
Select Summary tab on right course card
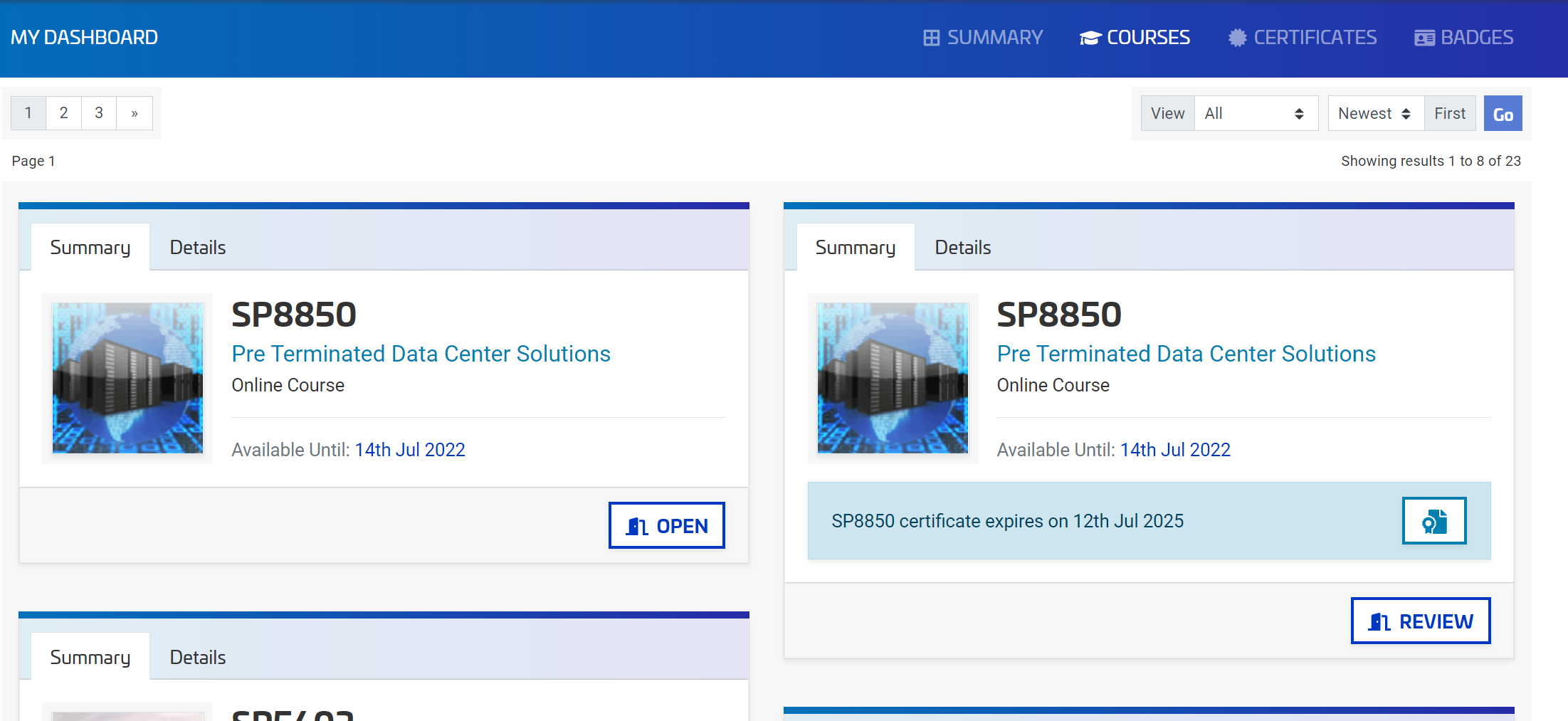tap(855, 248)
